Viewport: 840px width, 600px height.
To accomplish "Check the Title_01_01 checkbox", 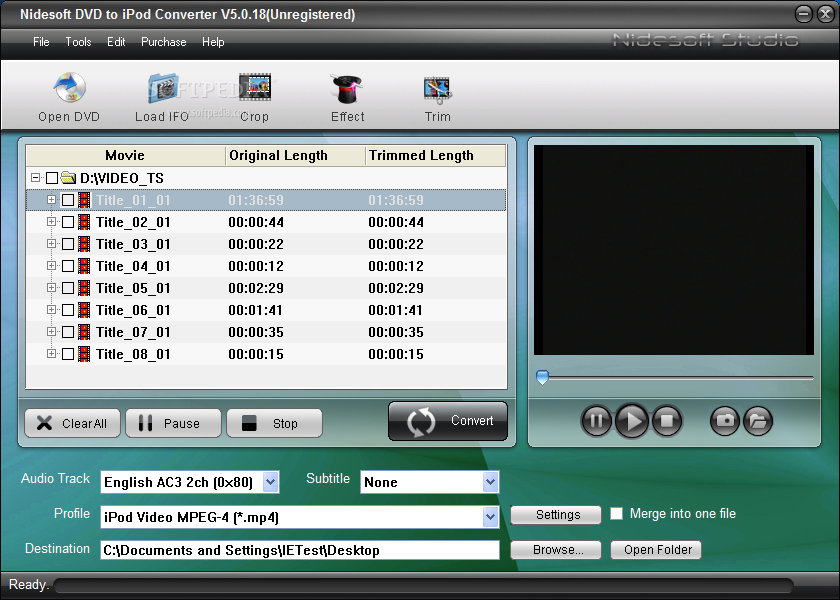I will point(68,200).
